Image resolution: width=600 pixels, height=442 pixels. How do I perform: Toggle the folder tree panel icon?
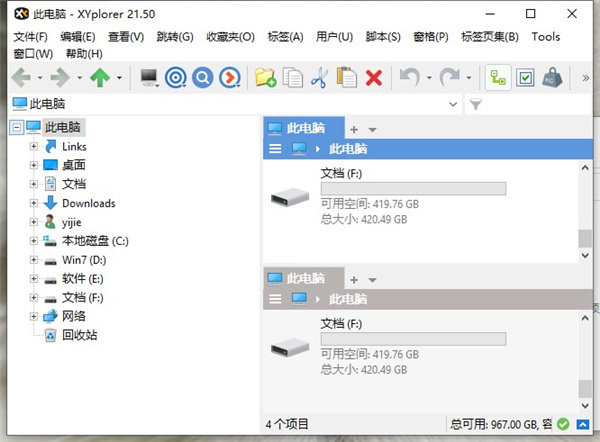coord(498,78)
